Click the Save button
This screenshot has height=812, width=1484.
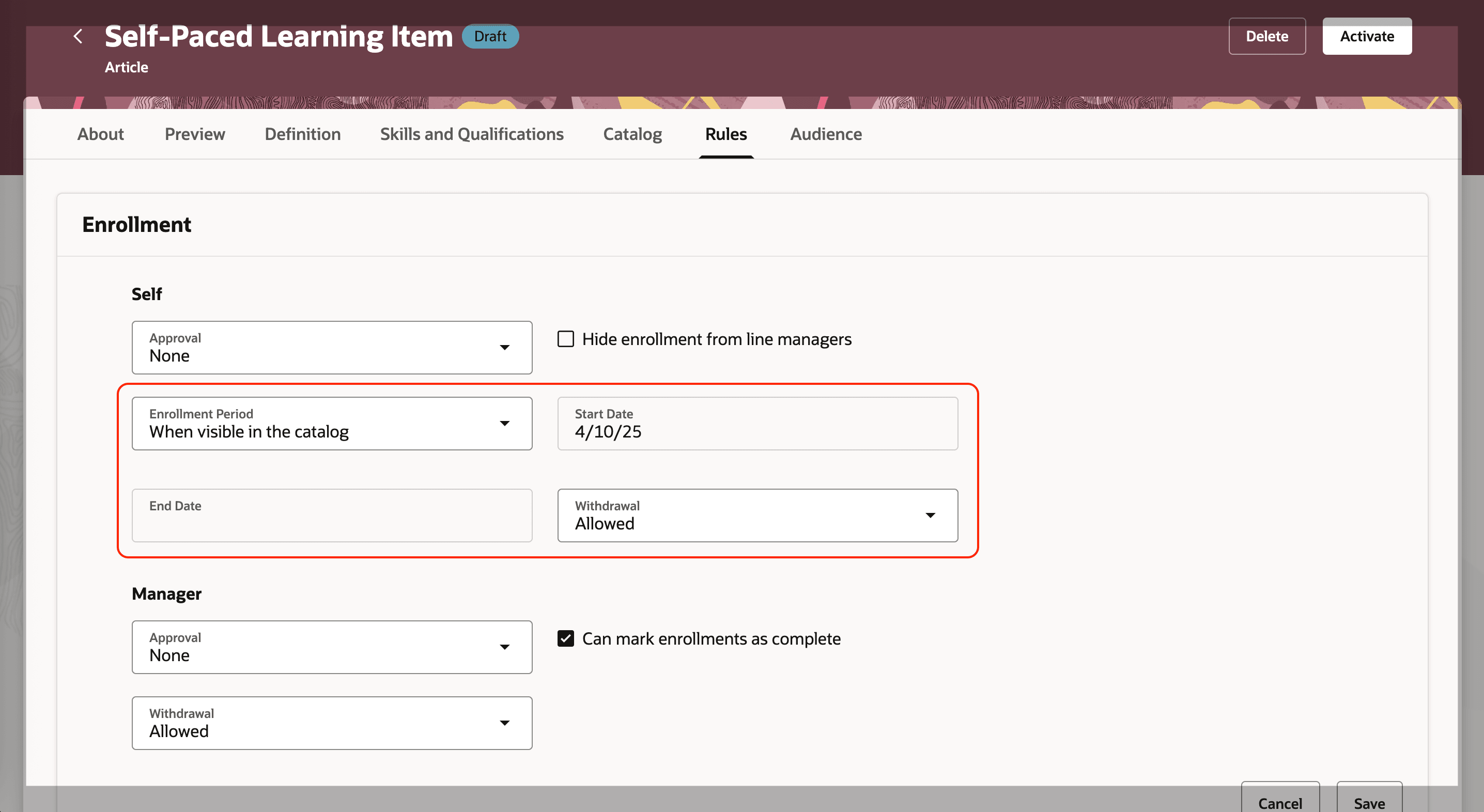pos(1369,802)
